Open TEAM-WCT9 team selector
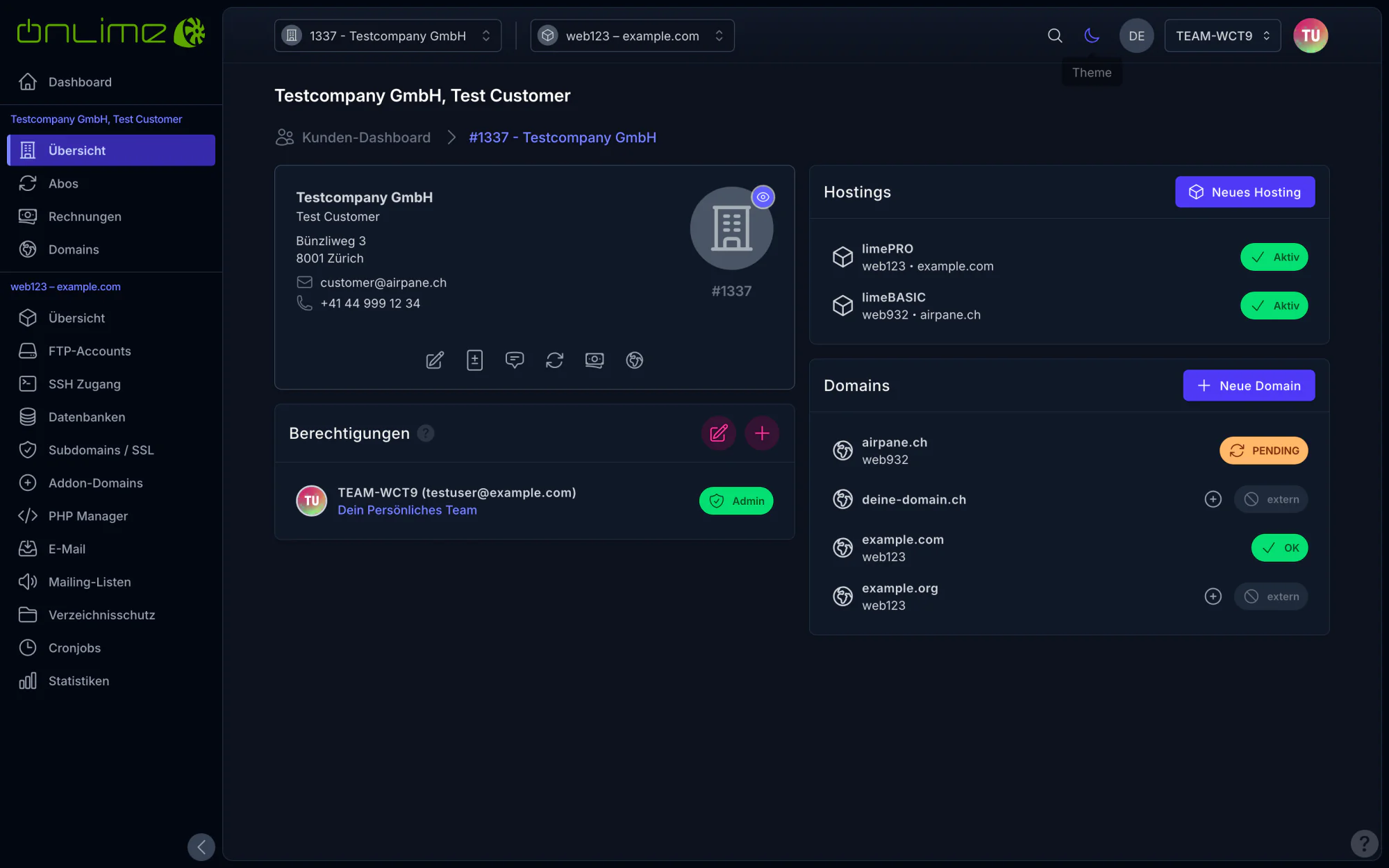The image size is (1389, 868). (x=1222, y=35)
